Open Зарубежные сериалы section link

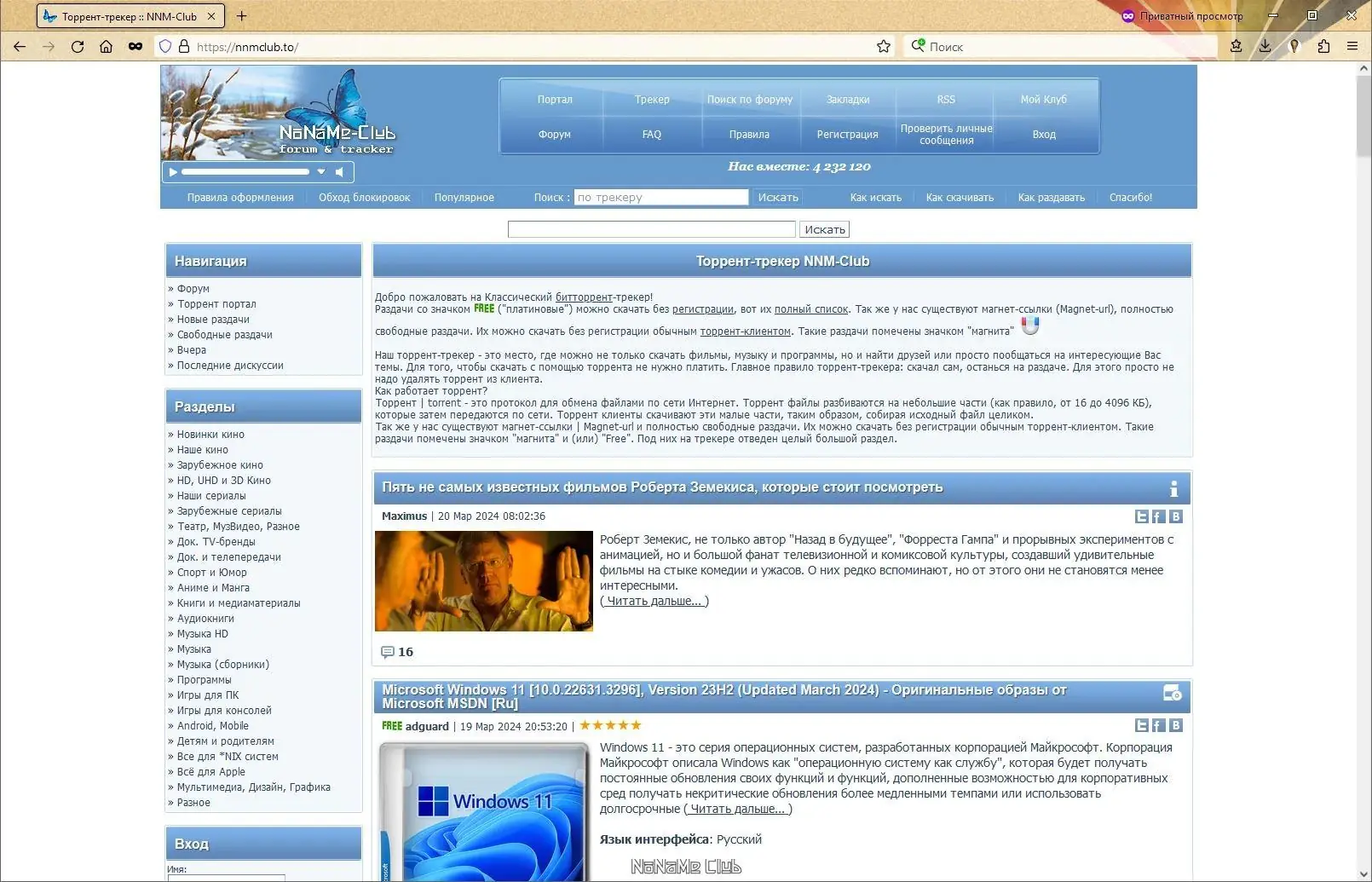229,511
